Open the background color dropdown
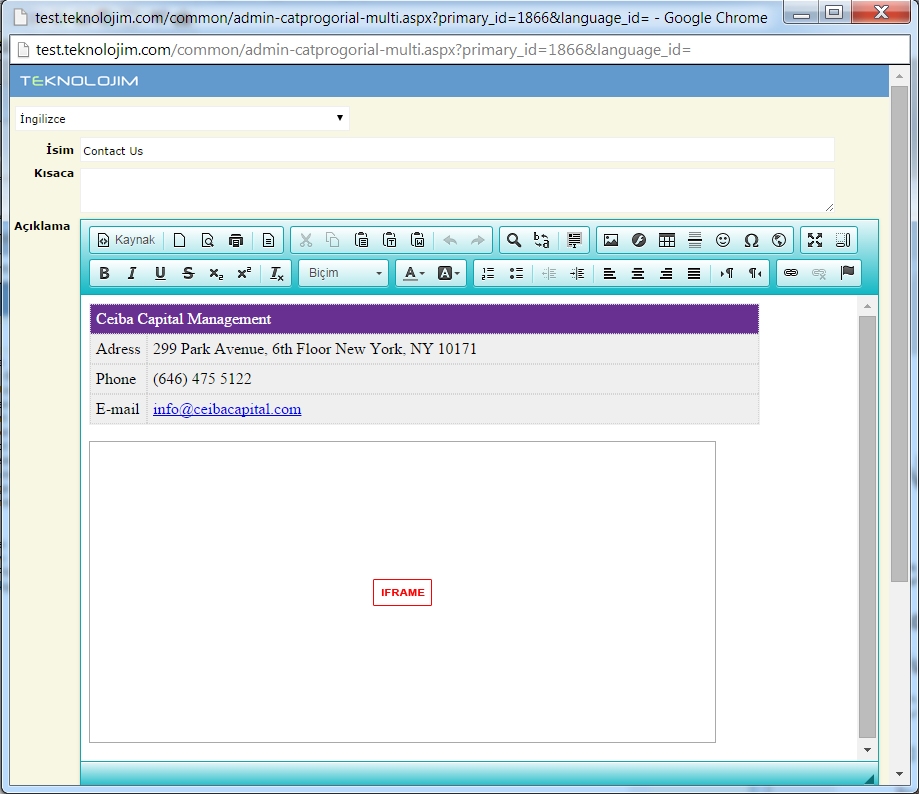Screen dimensions: 919x794 [449, 273]
